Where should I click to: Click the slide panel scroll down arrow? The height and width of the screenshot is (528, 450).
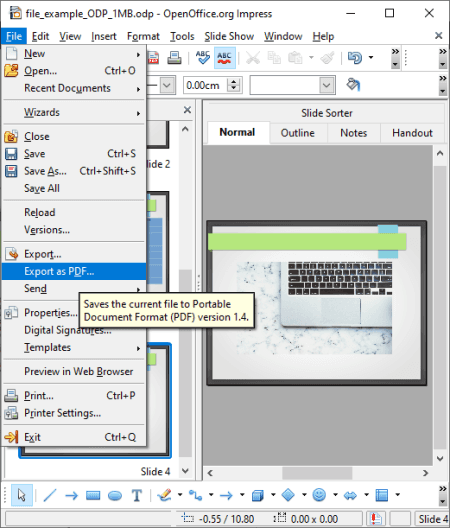pyautogui.click(x=185, y=470)
